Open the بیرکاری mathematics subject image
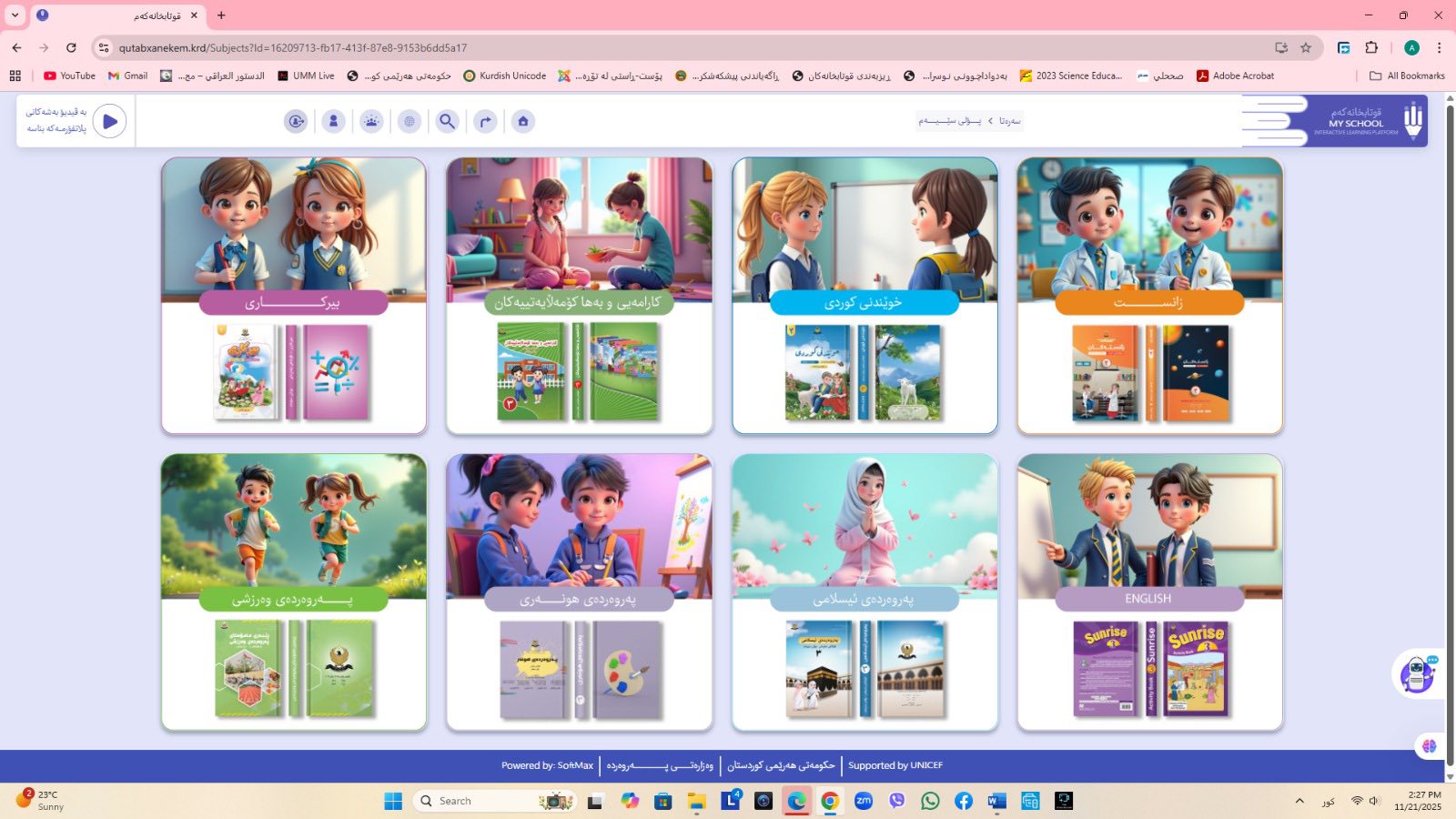The height and width of the screenshot is (819, 1456). tap(293, 226)
